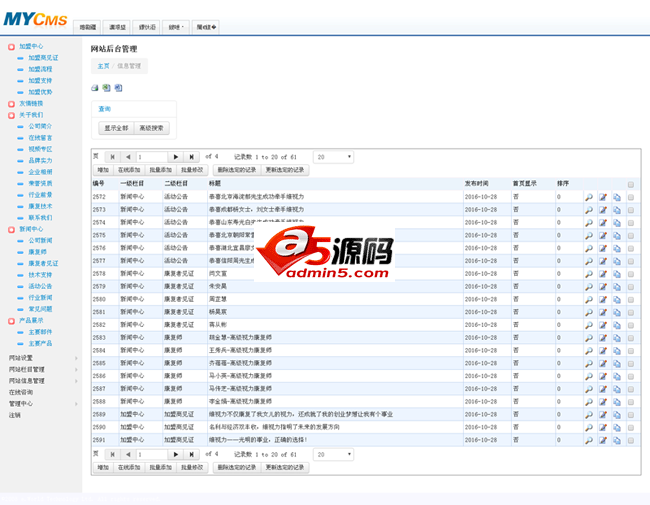View record 2572 with magnifier icon
Viewport: 650px width, 505px height.
tap(589, 197)
